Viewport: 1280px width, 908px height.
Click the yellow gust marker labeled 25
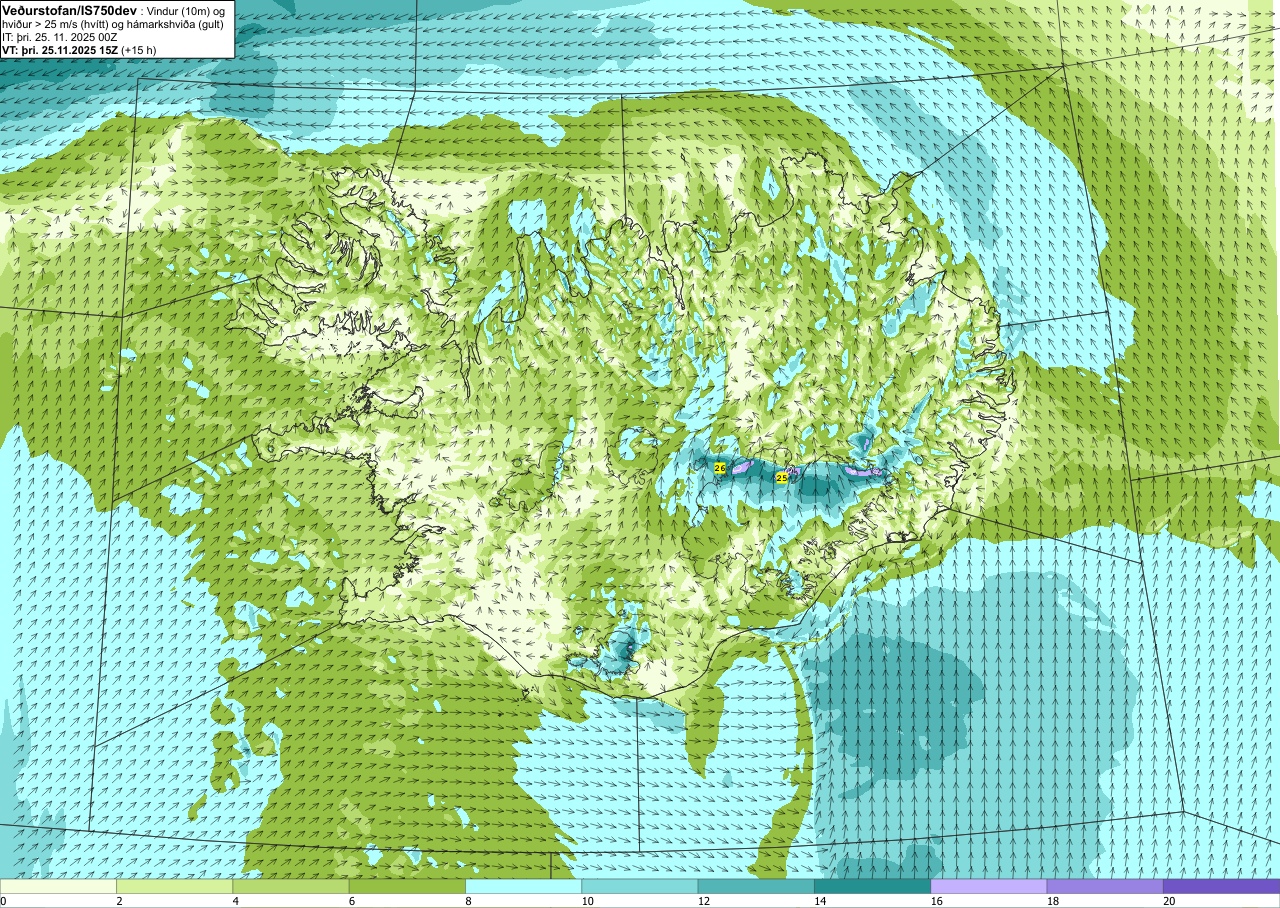(x=782, y=478)
